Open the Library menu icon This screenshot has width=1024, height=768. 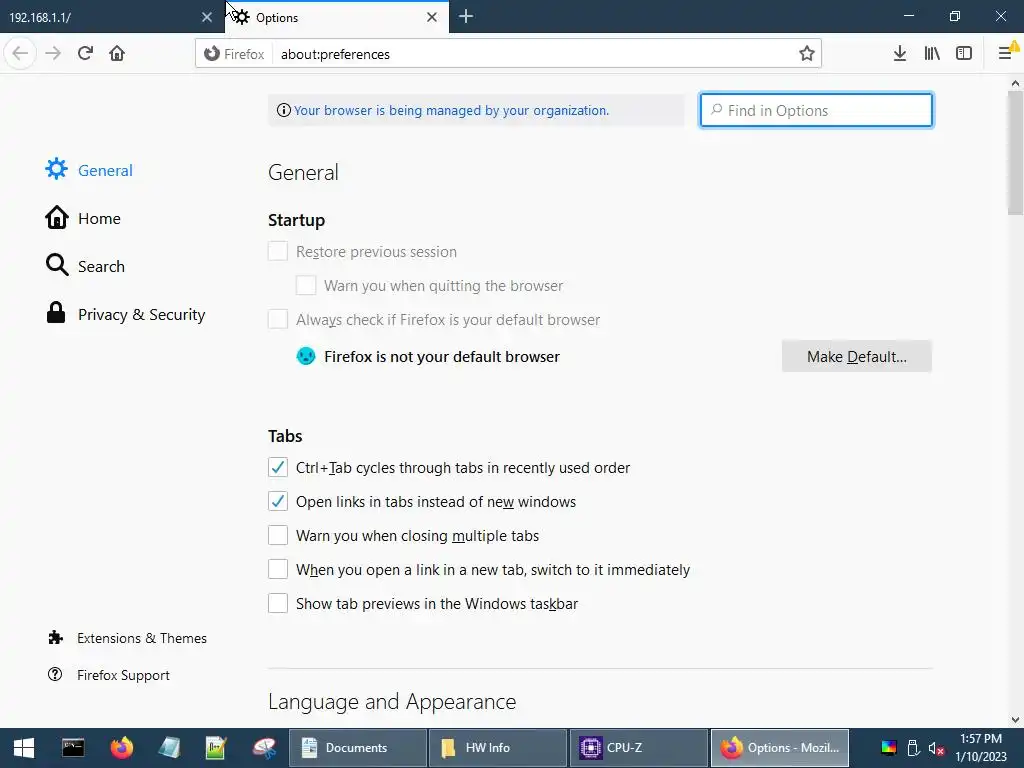(932, 54)
